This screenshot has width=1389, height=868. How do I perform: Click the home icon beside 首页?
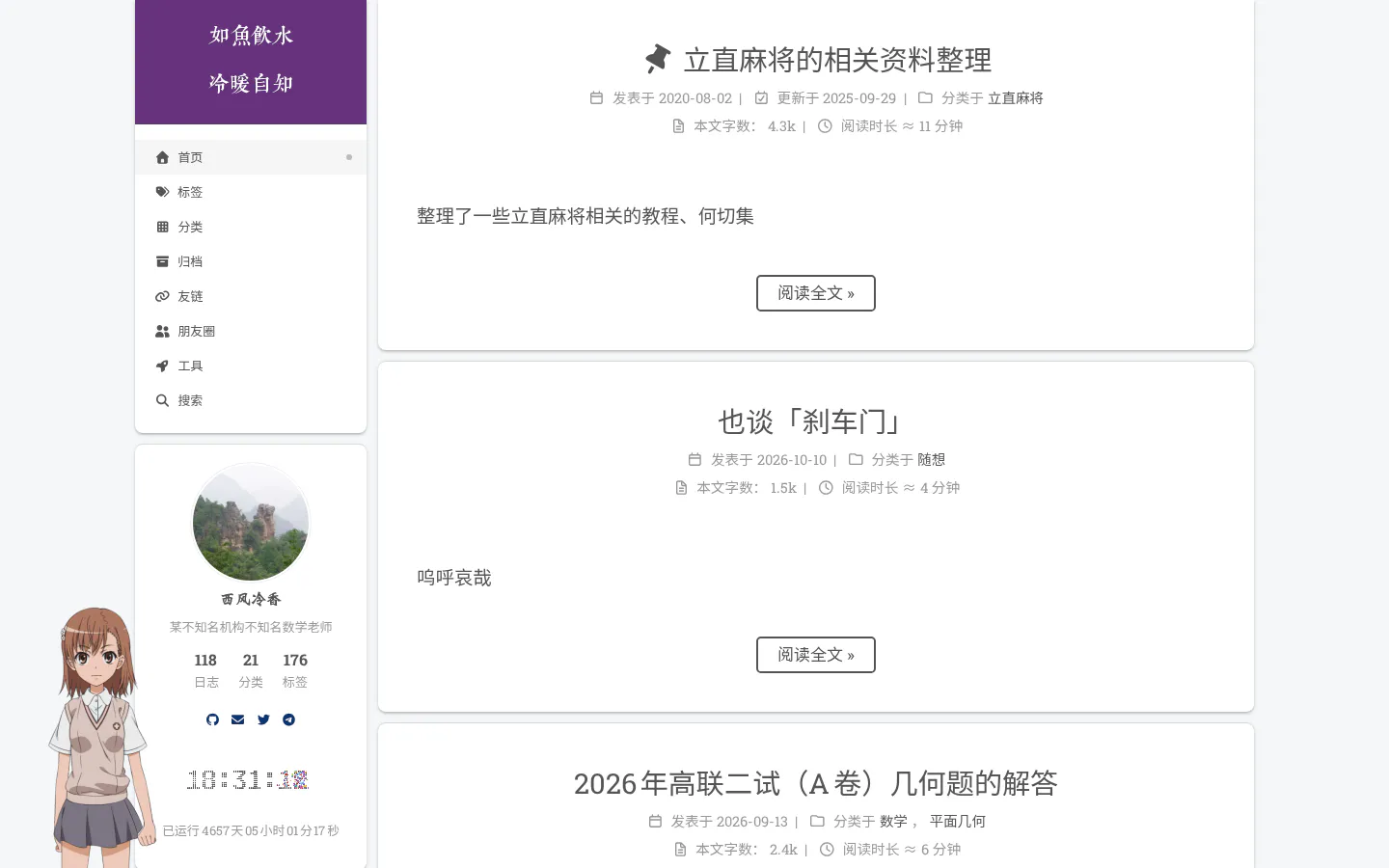pos(162,157)
